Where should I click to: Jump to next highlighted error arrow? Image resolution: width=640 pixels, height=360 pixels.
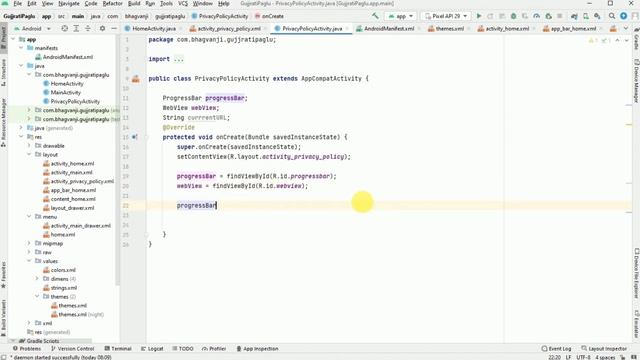(627, 40)
